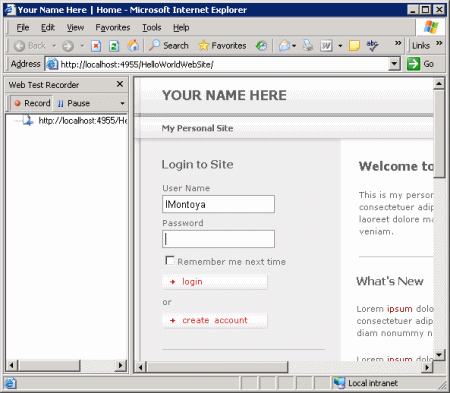Start recording with the Record button
Viewport: 450px width, 393px height.
click(x=32, y=103)
